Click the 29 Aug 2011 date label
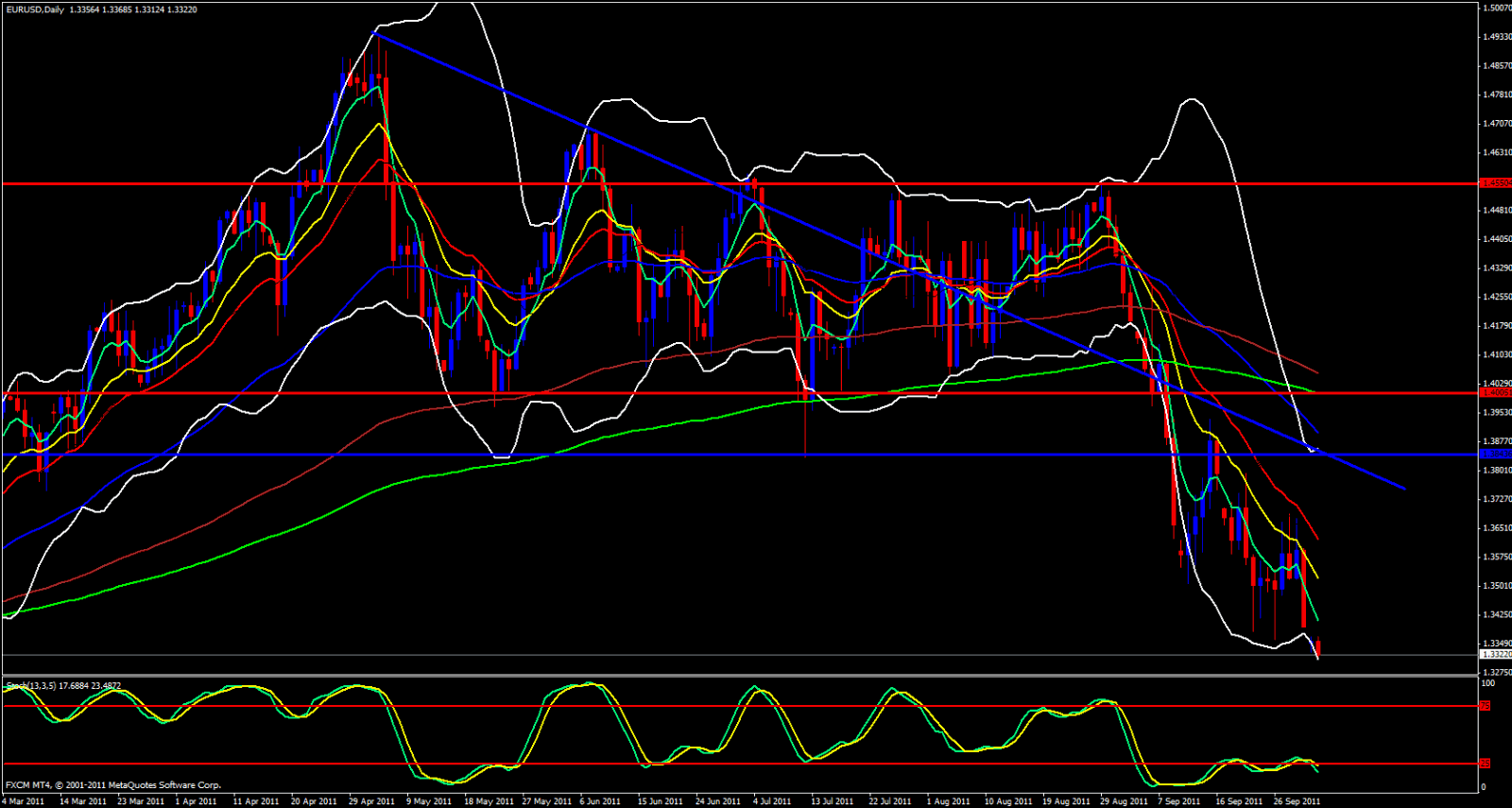1512x808 pixels. coord(1124,801)
